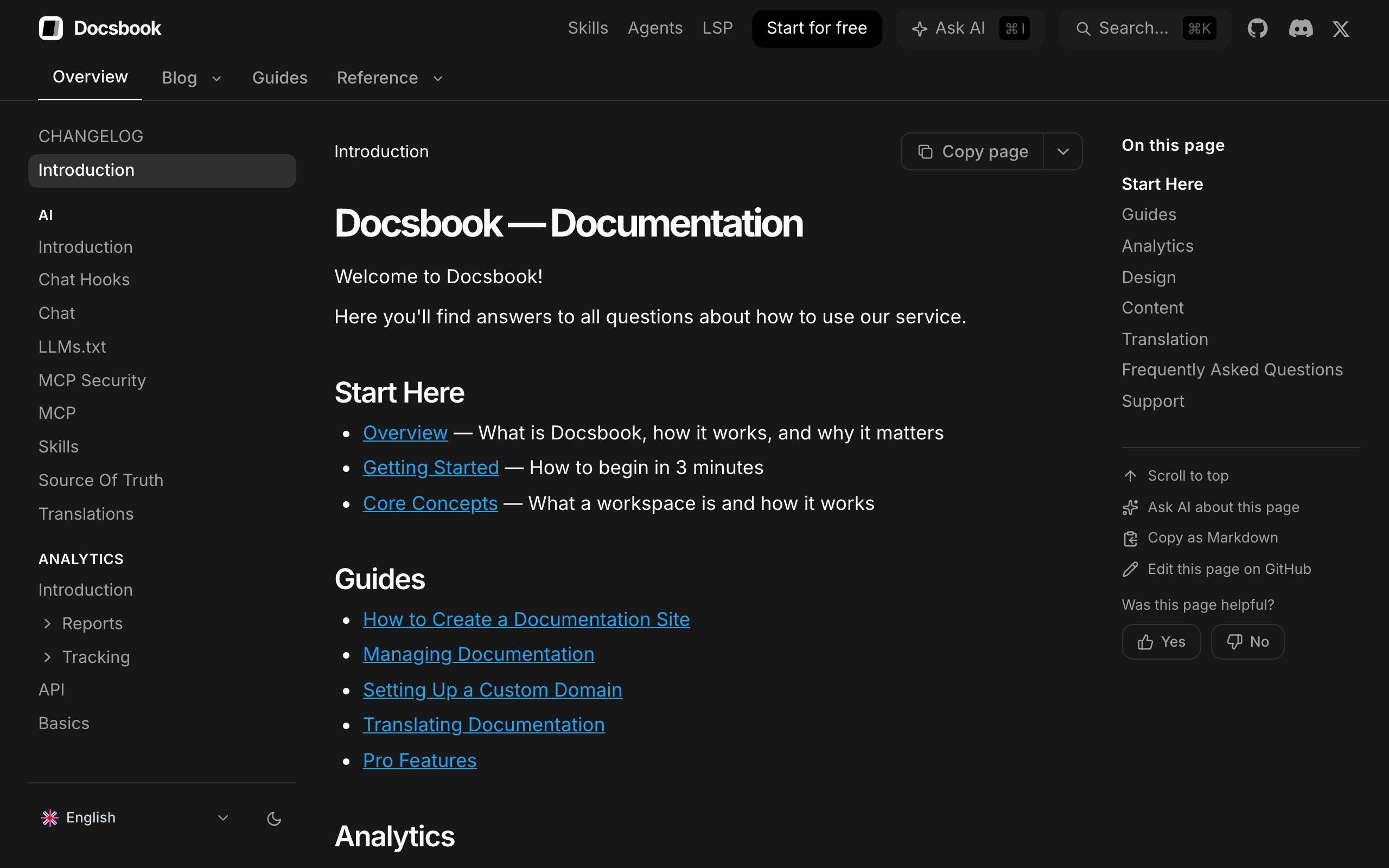Open the English language selector dropdown
The height and width of the screenshot is (868, 1389).
tap(136, 818)
